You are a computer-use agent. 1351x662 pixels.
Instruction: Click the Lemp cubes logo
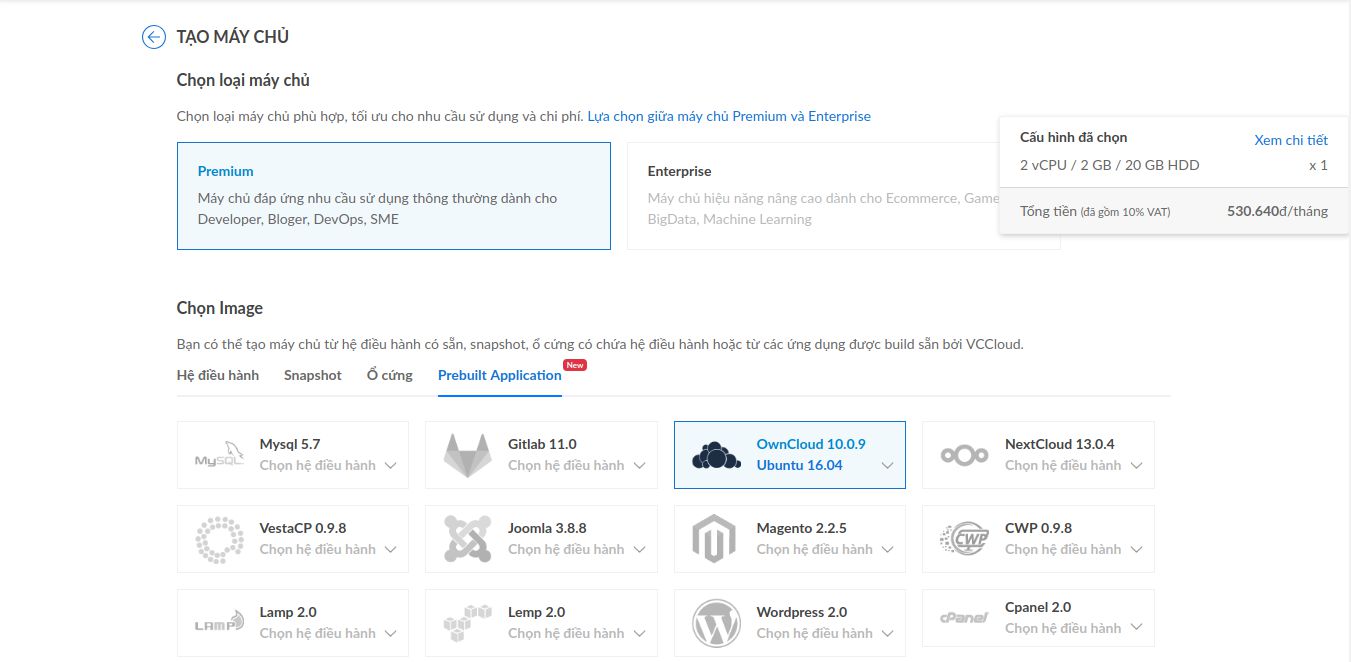click(468, 622)
